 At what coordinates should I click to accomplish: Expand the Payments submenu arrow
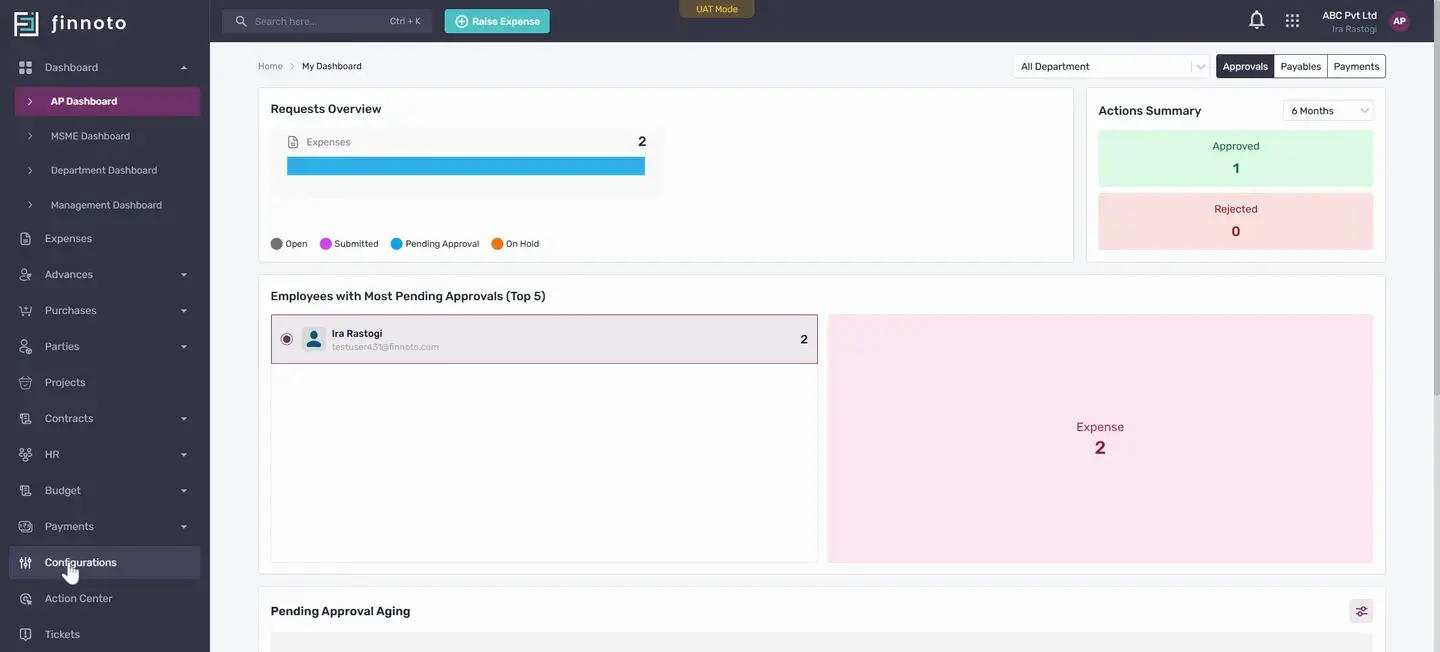click(184, 527)
